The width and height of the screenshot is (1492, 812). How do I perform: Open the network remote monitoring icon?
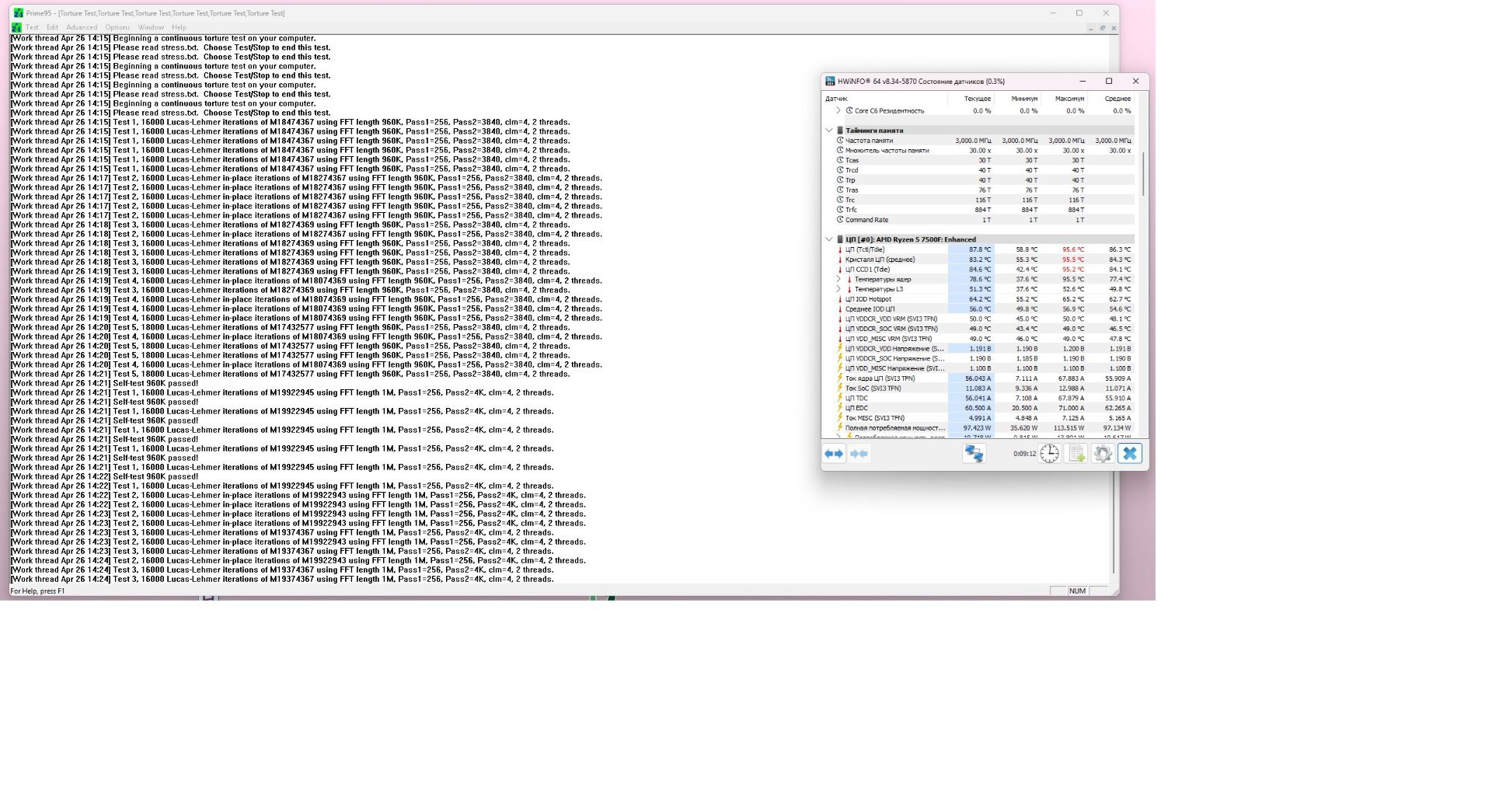coord(974,454)
